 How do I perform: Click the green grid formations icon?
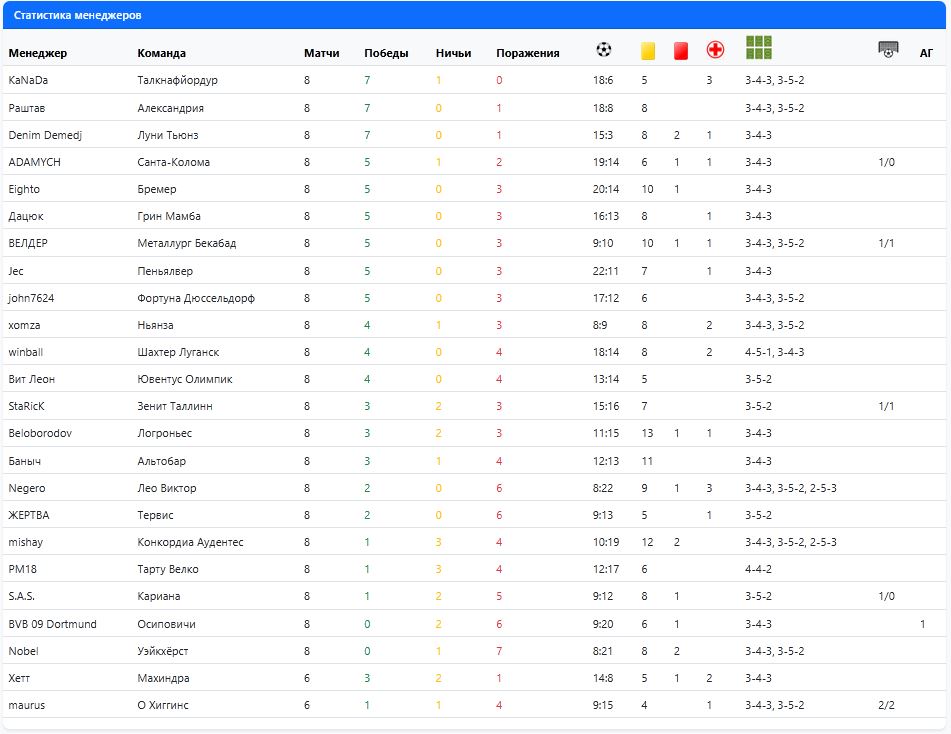(759, 48)
